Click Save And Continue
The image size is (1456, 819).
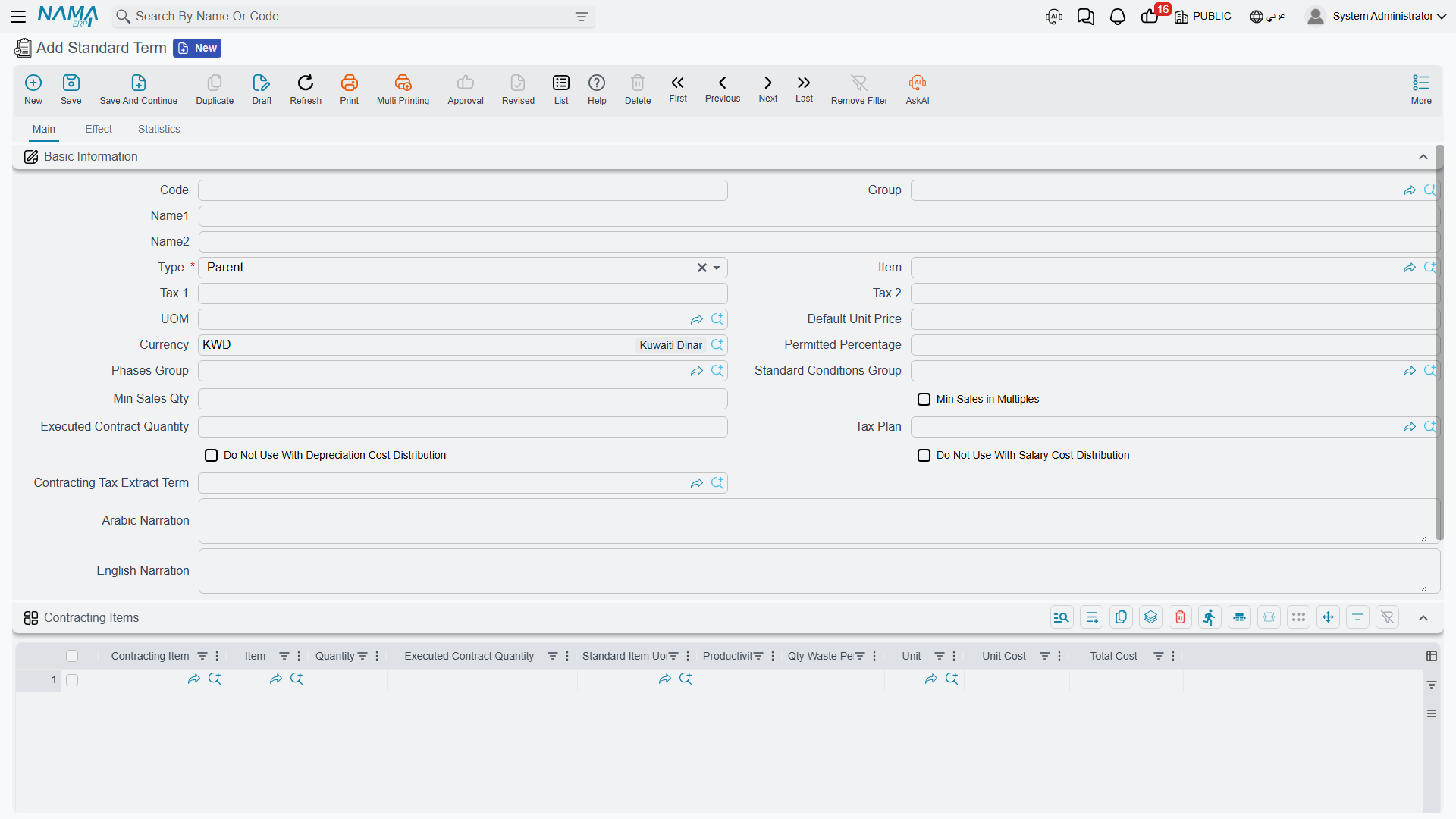pyautogui.click(x=139, y=89)
